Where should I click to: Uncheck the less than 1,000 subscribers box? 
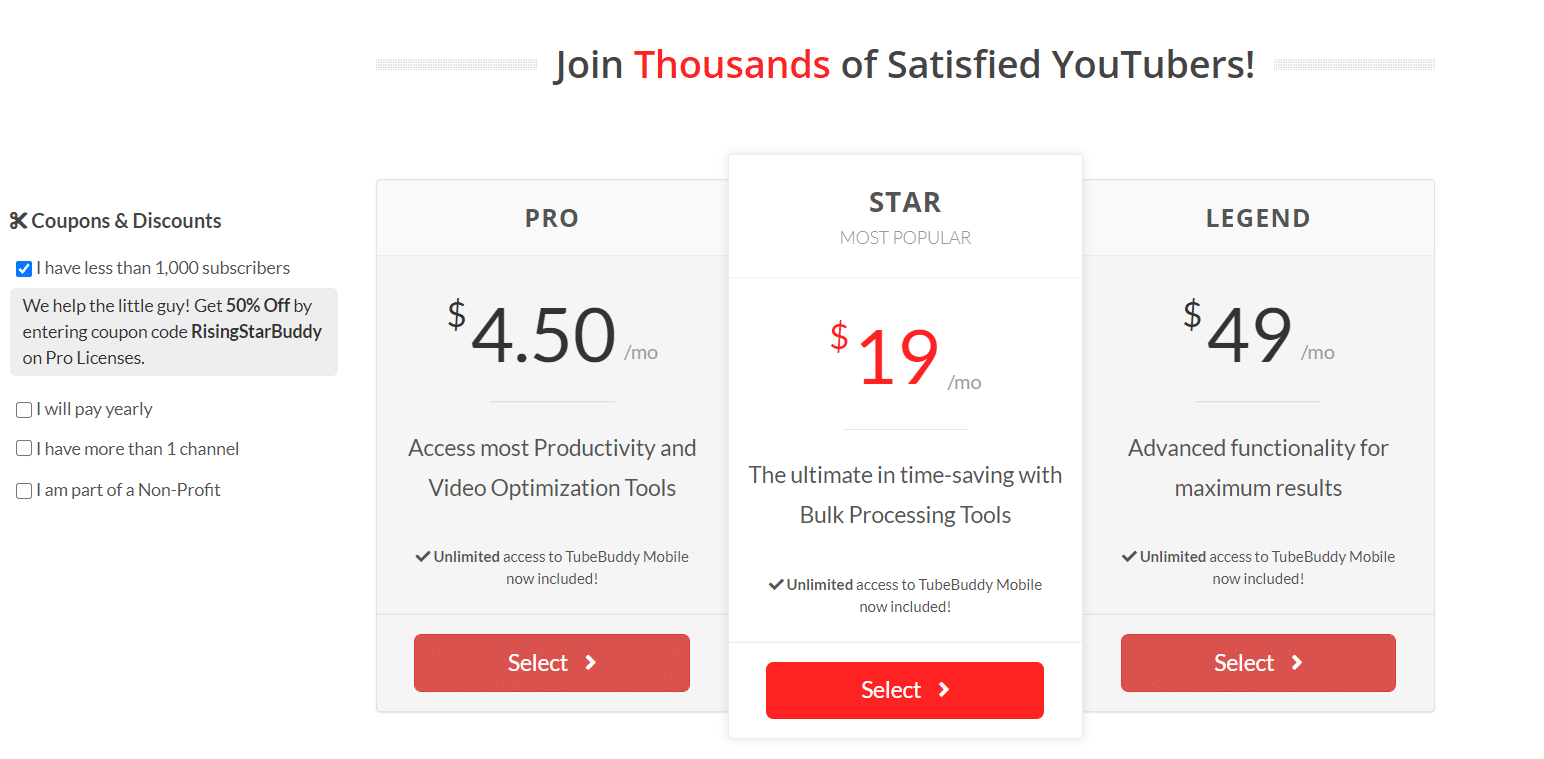[x=24, y=269]
